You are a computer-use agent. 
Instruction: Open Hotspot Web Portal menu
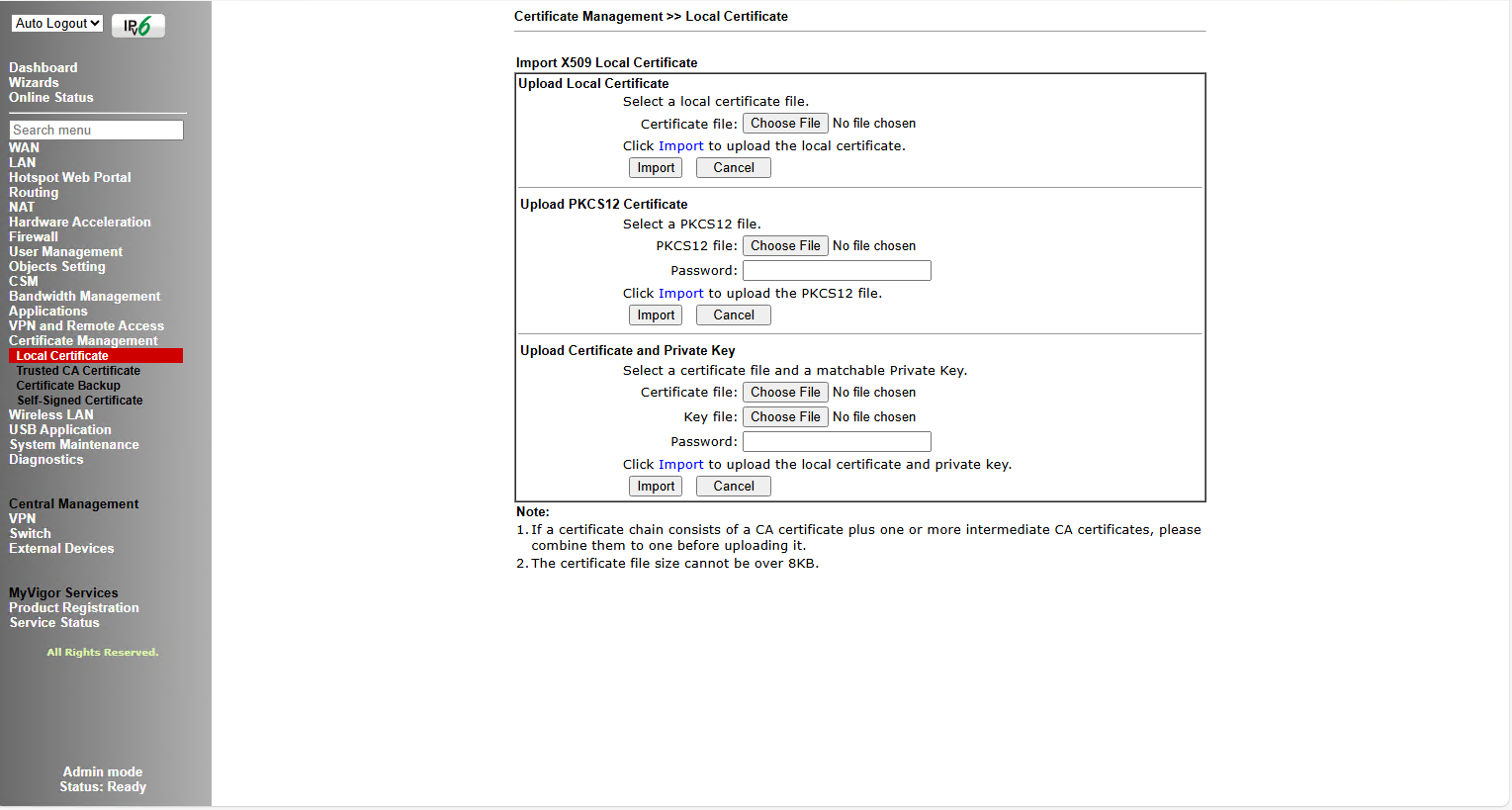(70, 177)
